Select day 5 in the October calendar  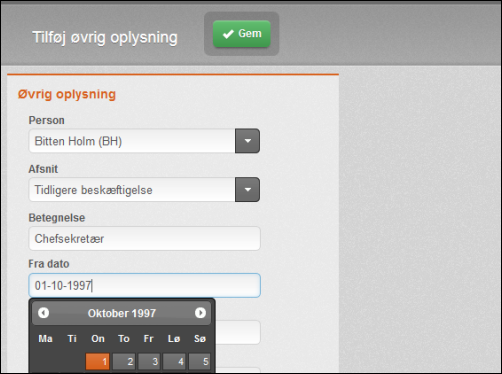click(x=200, y=361)
